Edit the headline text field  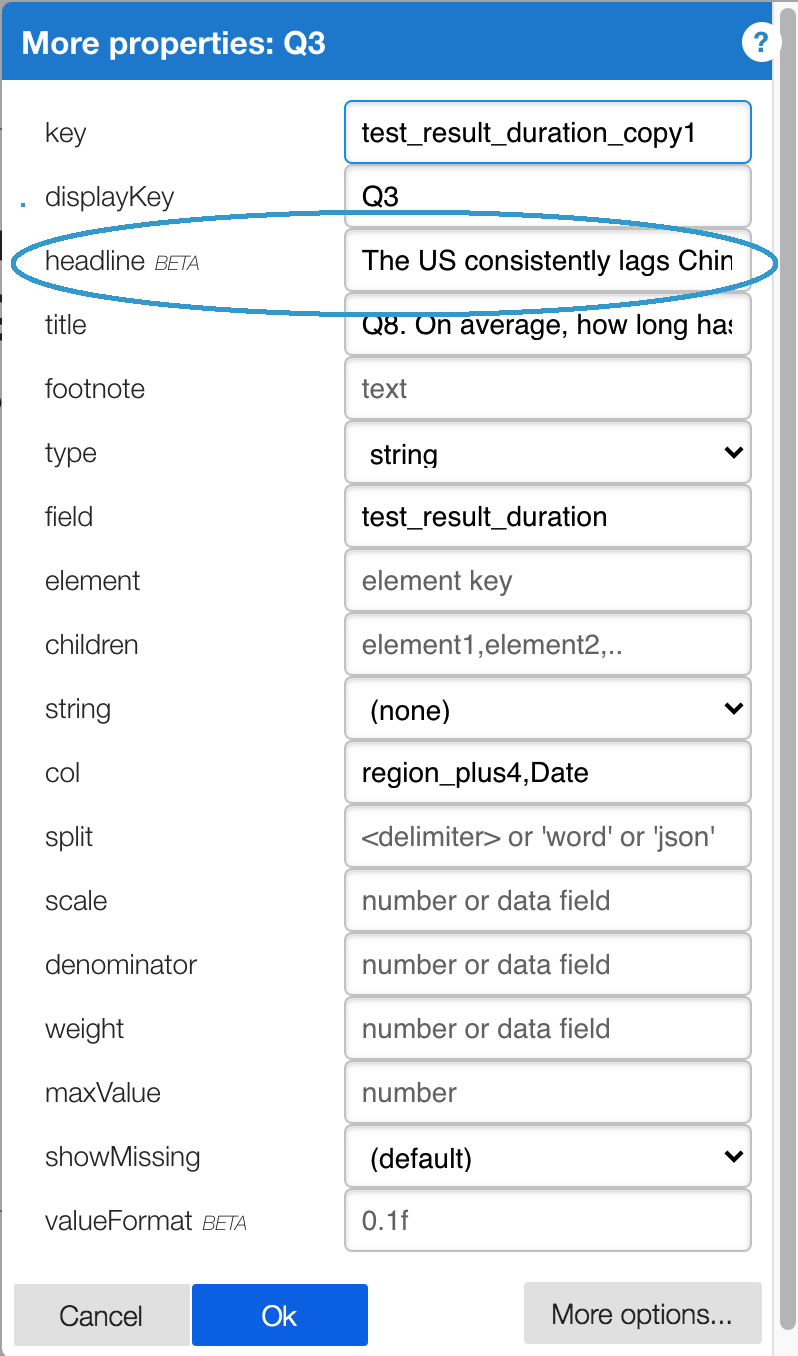coord(547,260)
